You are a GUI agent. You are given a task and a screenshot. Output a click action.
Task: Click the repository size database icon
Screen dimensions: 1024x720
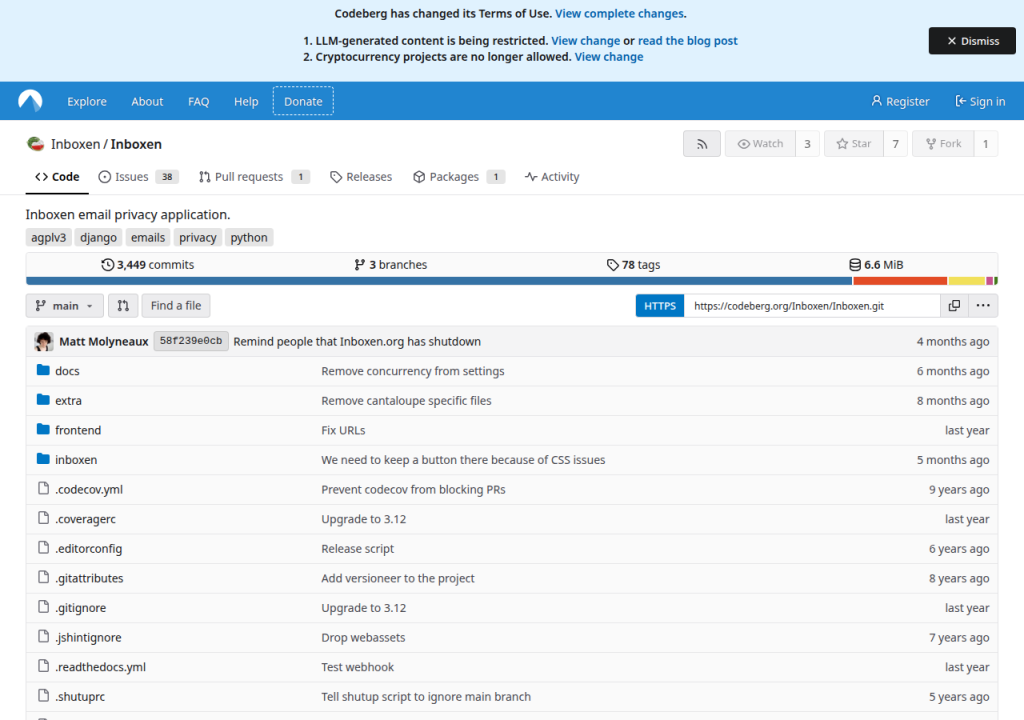coord(855,265)
